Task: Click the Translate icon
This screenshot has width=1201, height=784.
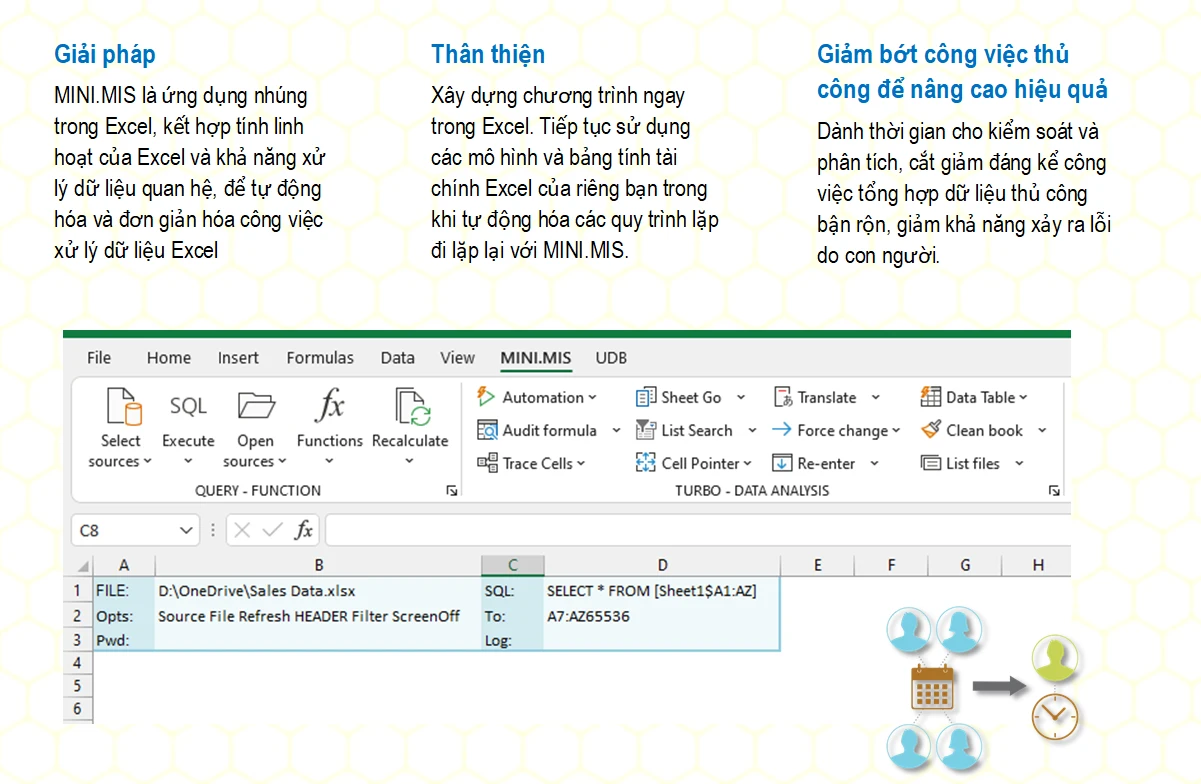Action: (x=782, y=397)
